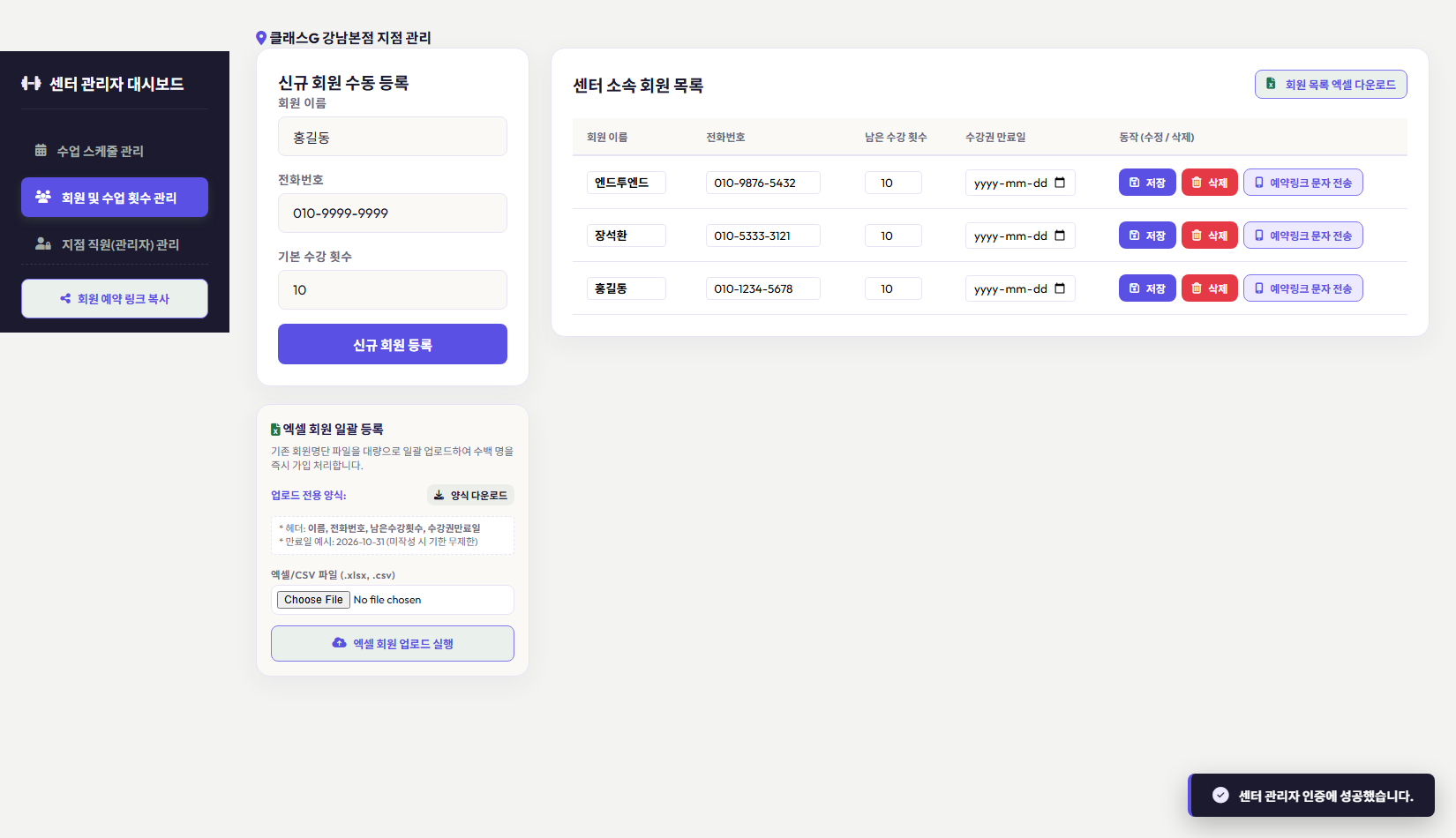Click the dumbbell logo icon in sidebar header

[x=31, y=83]
